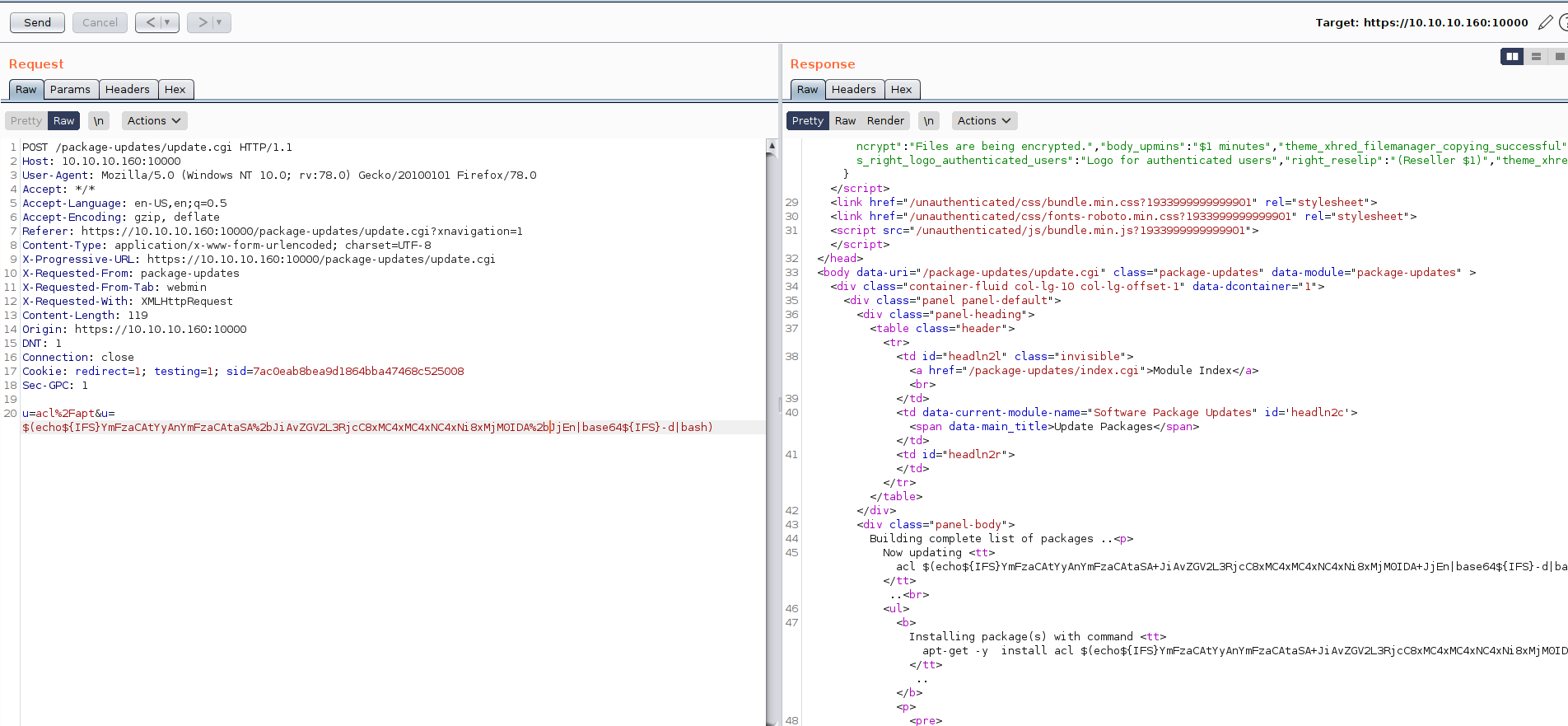1568x726 pixels.
Task: Toggle \n non-printable chars in Request
Action: coord(99,120)
